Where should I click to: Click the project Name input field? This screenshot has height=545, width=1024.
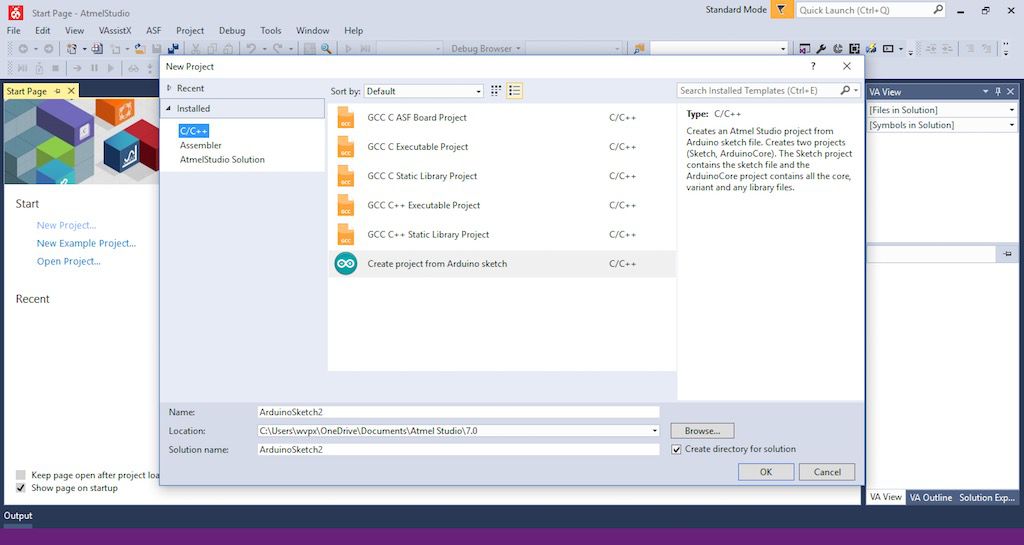pos(458,412)
